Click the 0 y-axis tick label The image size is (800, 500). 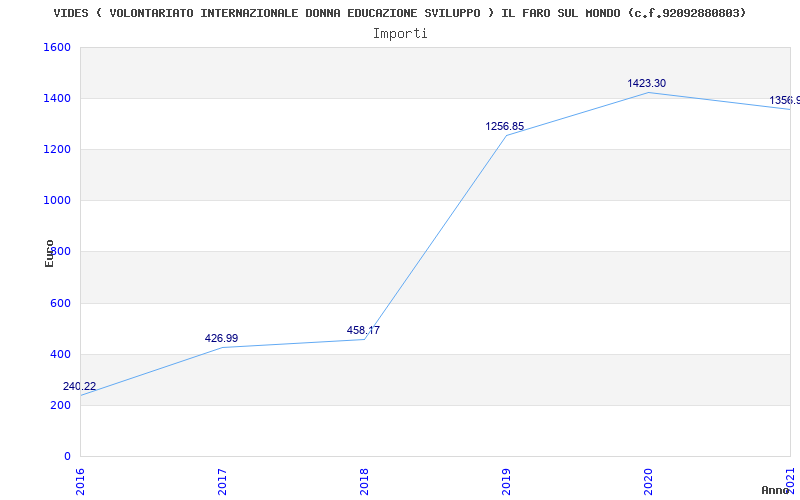click(67, 456)
